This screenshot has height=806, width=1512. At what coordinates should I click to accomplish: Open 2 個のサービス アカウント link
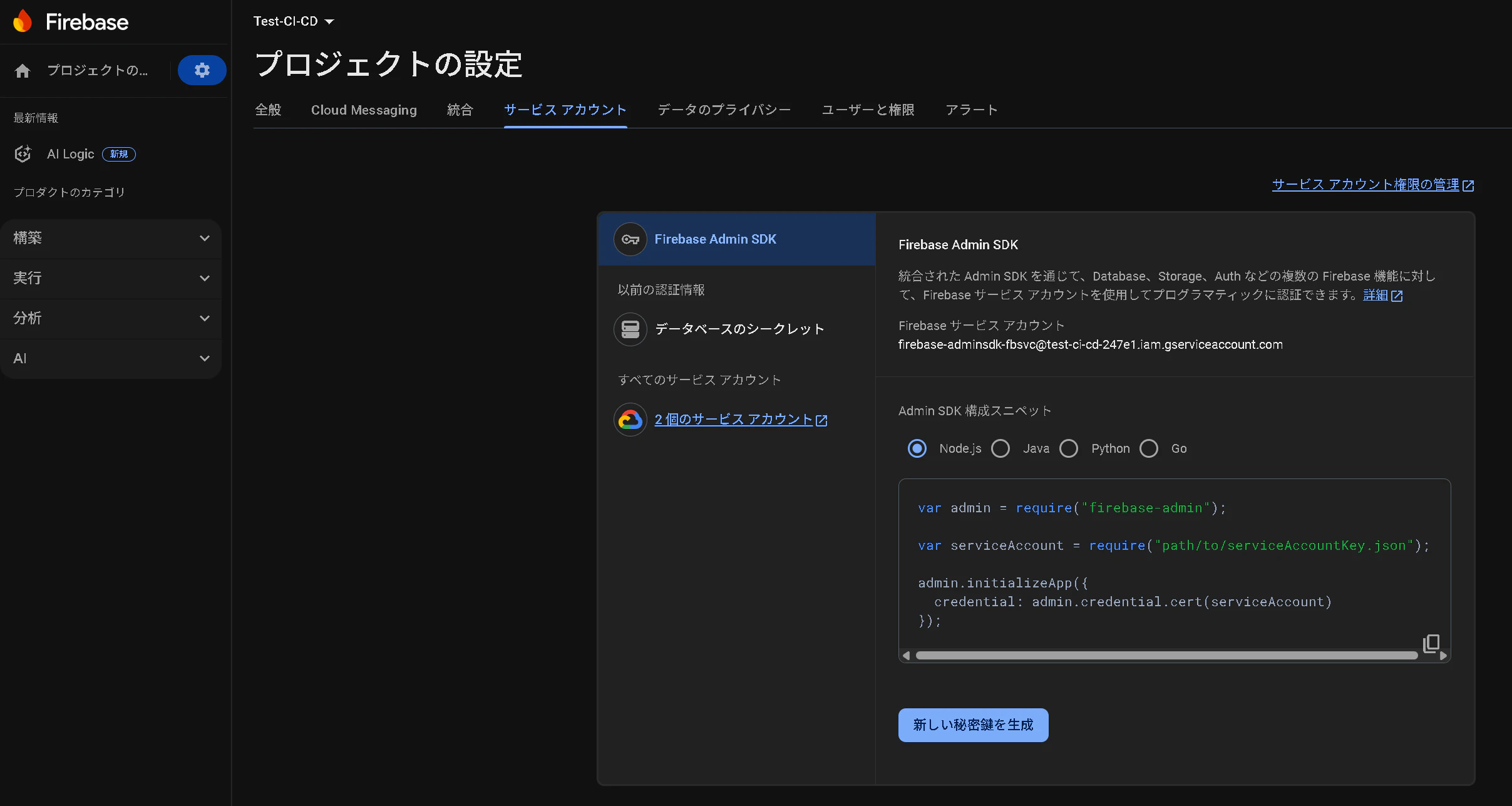pos(733,420)
